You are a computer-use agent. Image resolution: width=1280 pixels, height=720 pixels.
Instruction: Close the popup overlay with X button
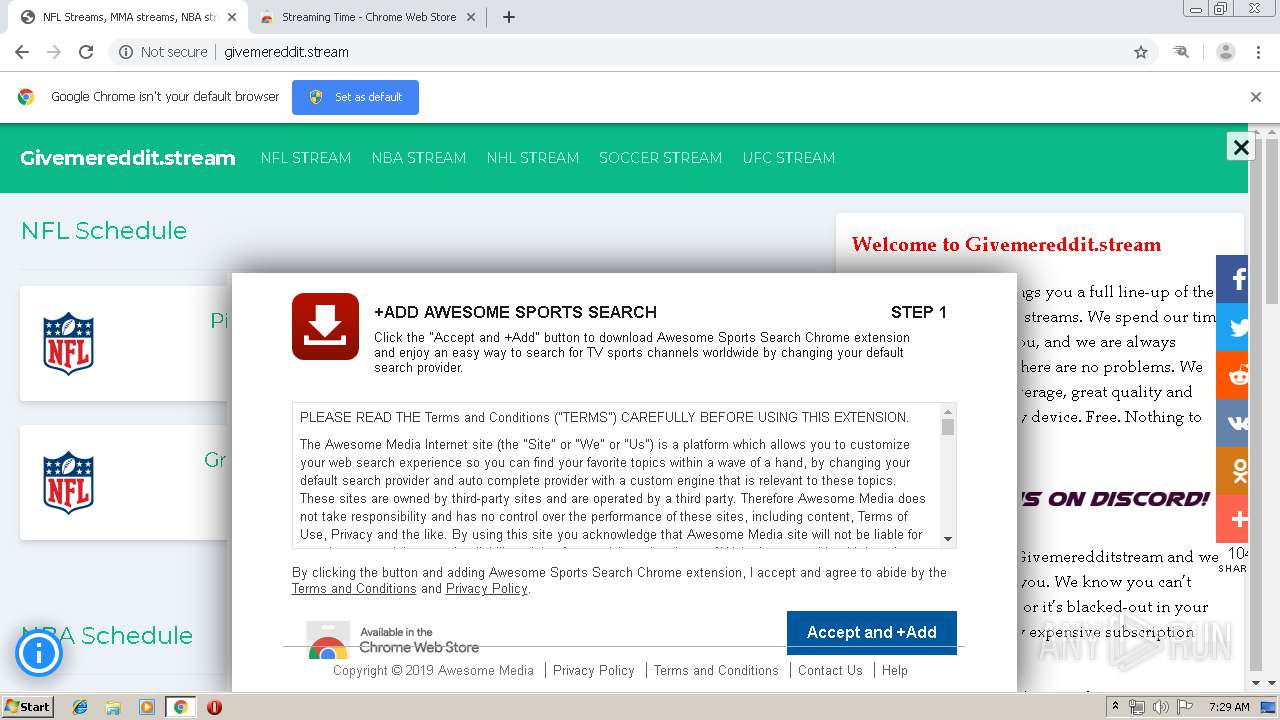tap(1241, 147)
